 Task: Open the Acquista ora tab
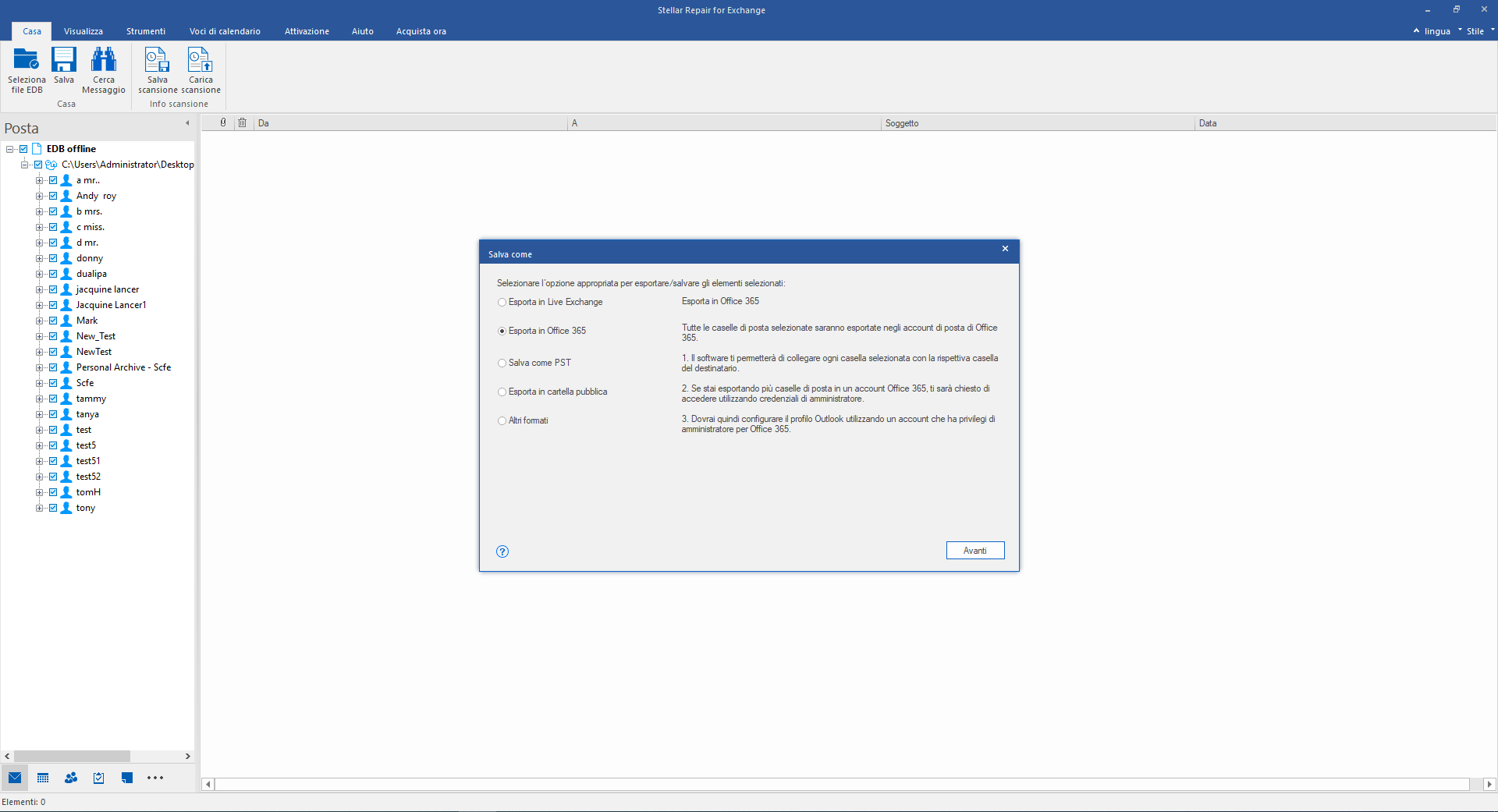click(421, 31)
